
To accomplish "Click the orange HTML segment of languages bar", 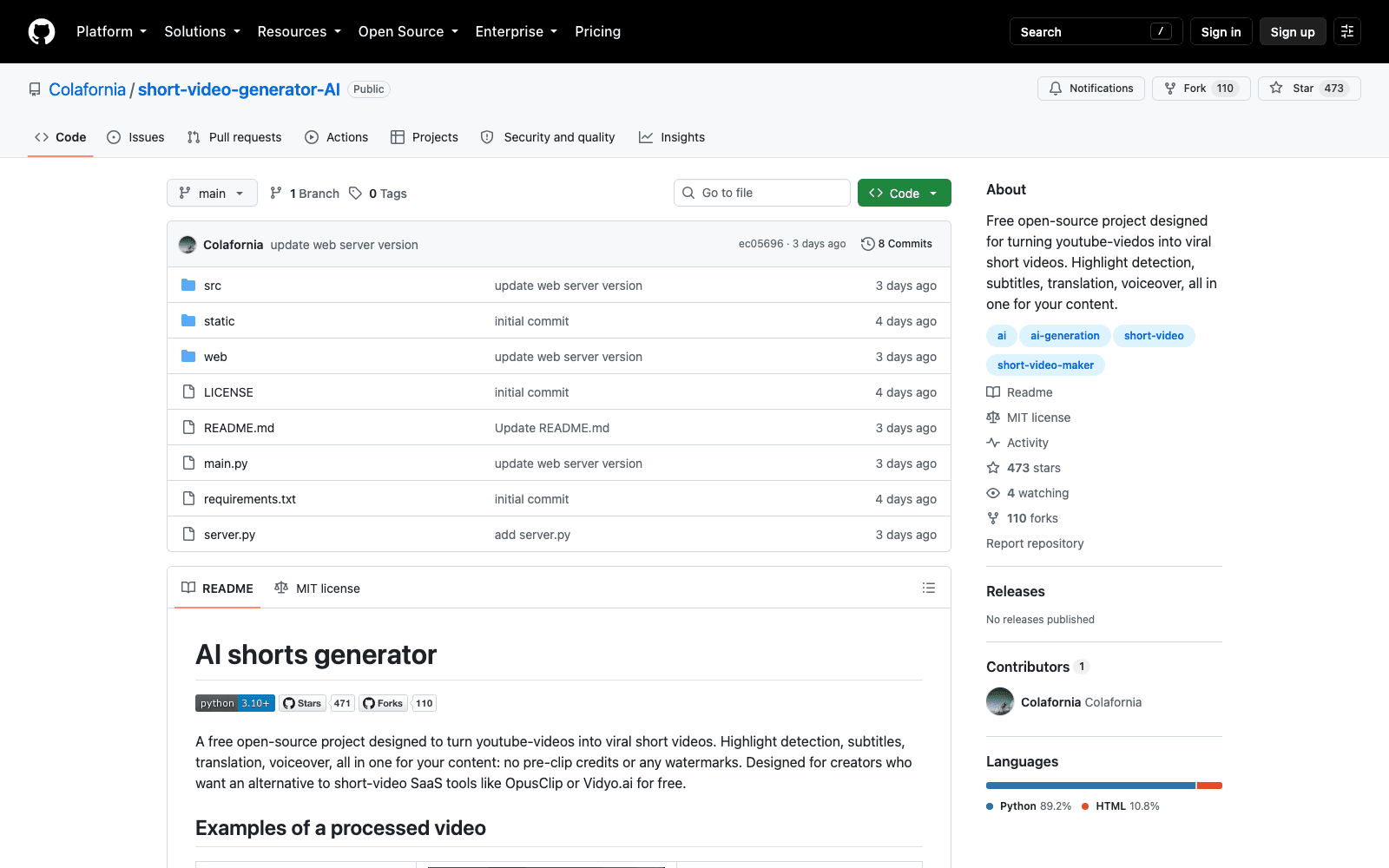I will pos(1209,786).
